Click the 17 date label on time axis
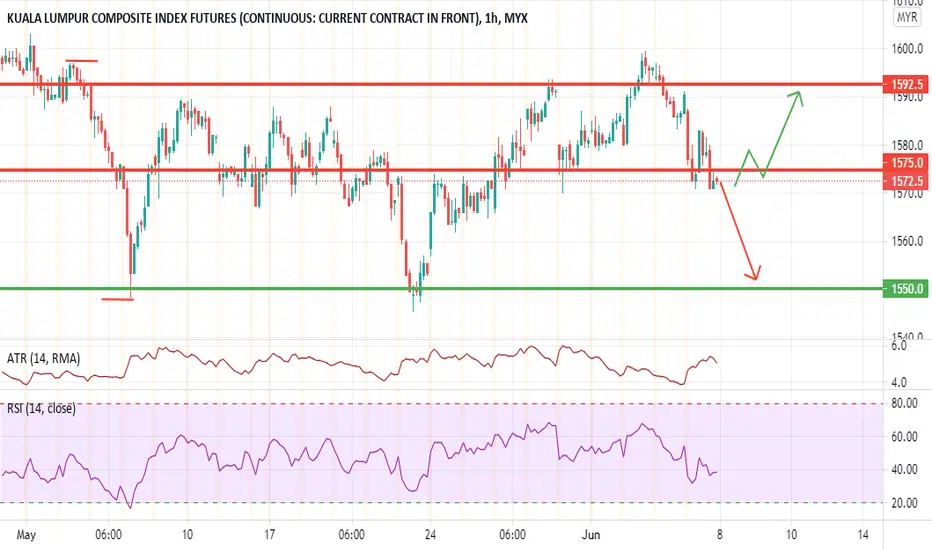The height and width of the screenshot is (550, 932). click(x=270, y=535)
